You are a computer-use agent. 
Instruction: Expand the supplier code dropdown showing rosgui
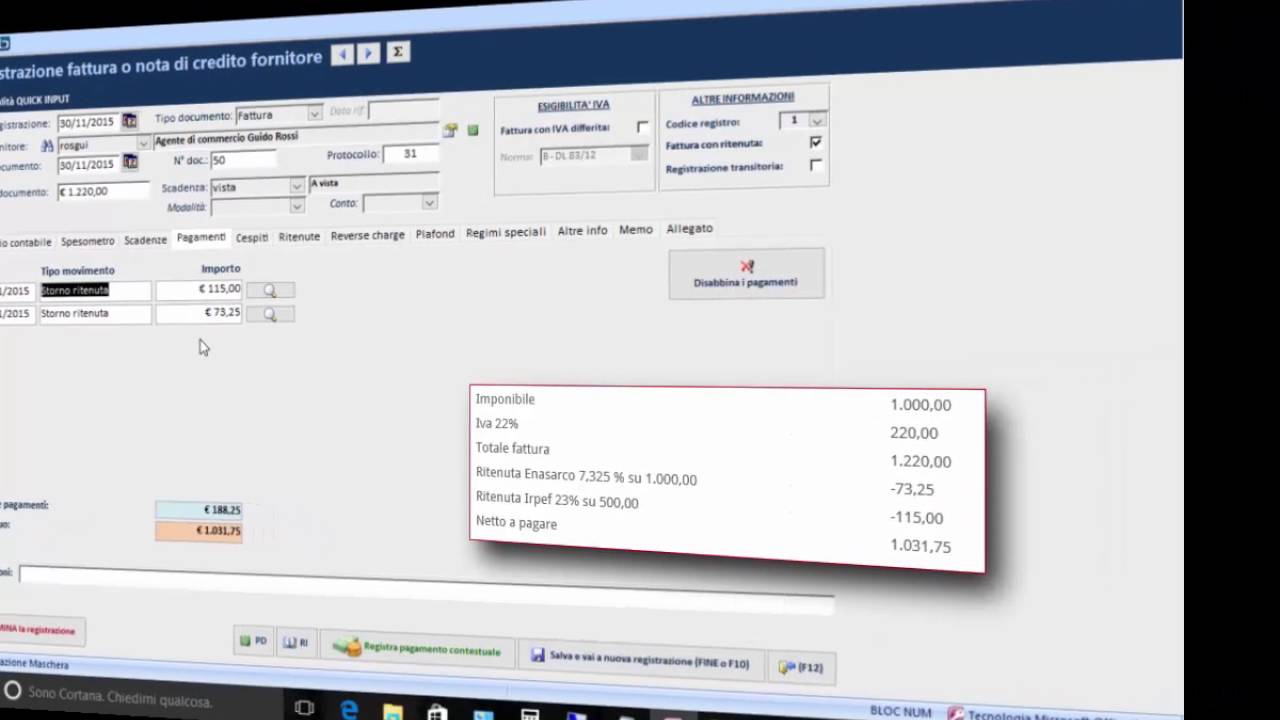tap(144, 143)
